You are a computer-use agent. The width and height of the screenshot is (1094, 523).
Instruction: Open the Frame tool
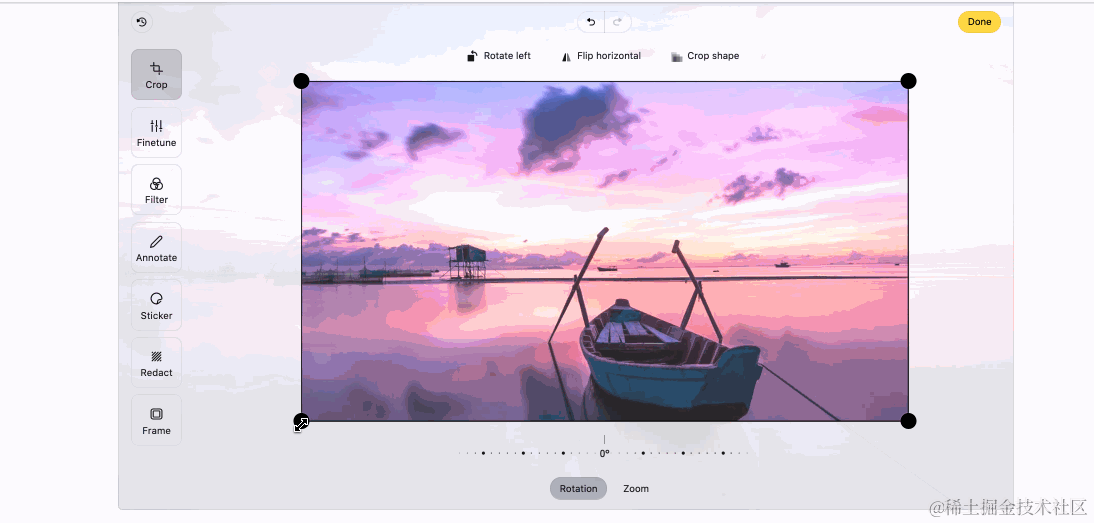point(156,420)
